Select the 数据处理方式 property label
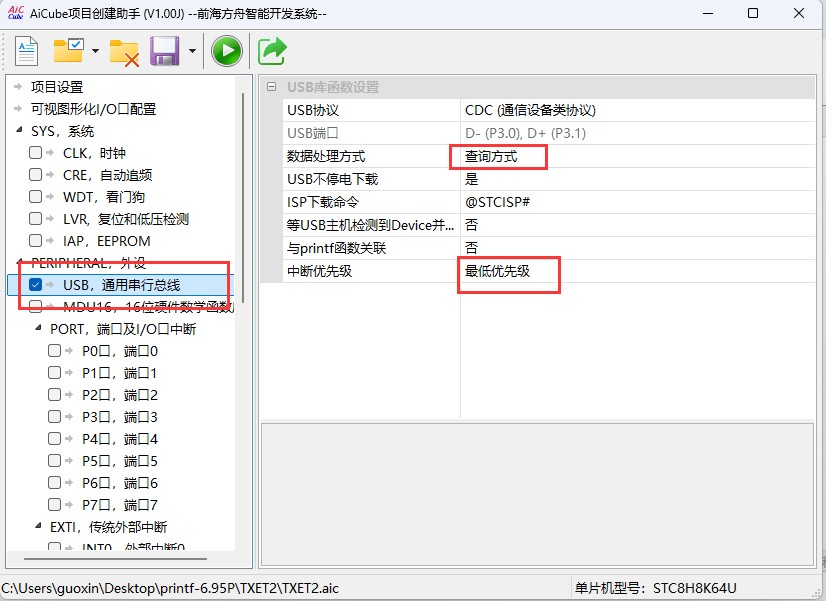 tap(326, 156)
